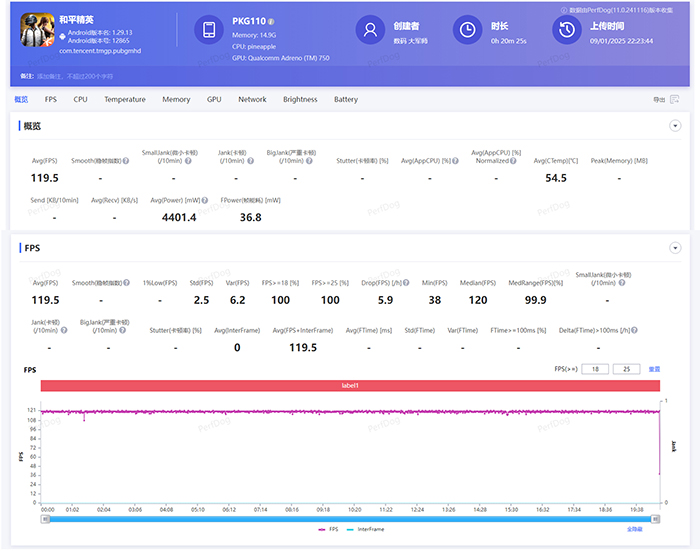Click the duration clock icon

click(467, 31)
